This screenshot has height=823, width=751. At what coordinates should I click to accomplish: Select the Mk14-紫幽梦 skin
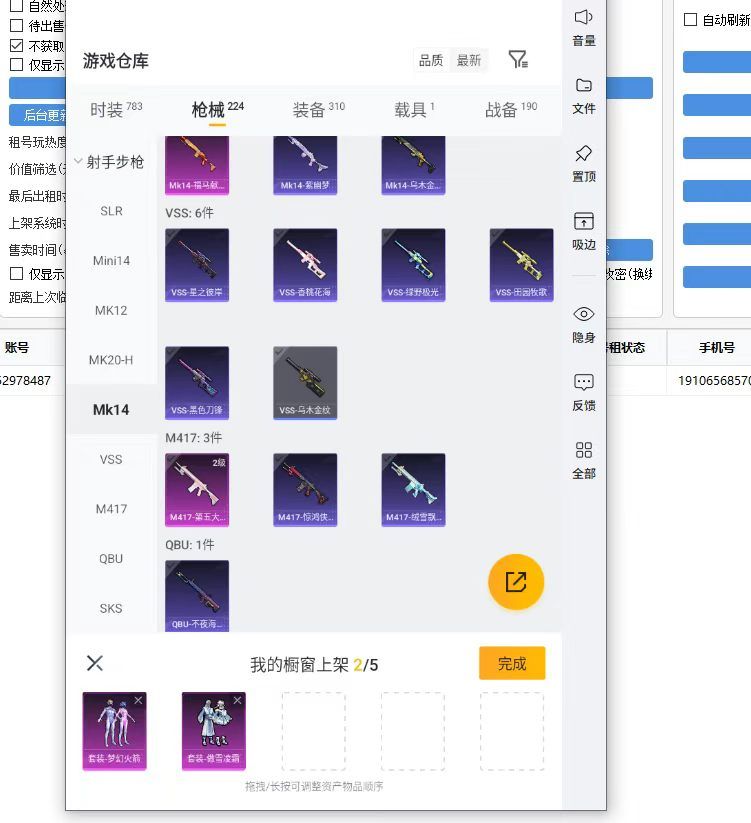point(305,165)
